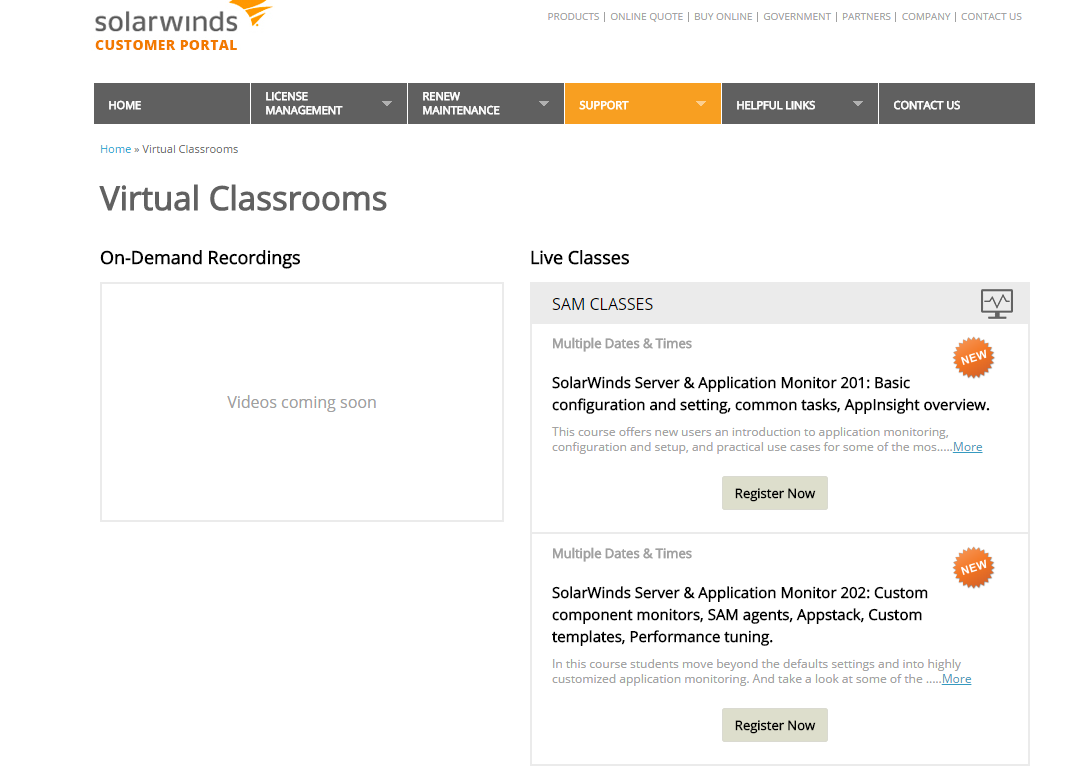The width and height of the screenshot is (1088, 772).
Task: Click the Live Classes heading
Action: pos(579,258)
